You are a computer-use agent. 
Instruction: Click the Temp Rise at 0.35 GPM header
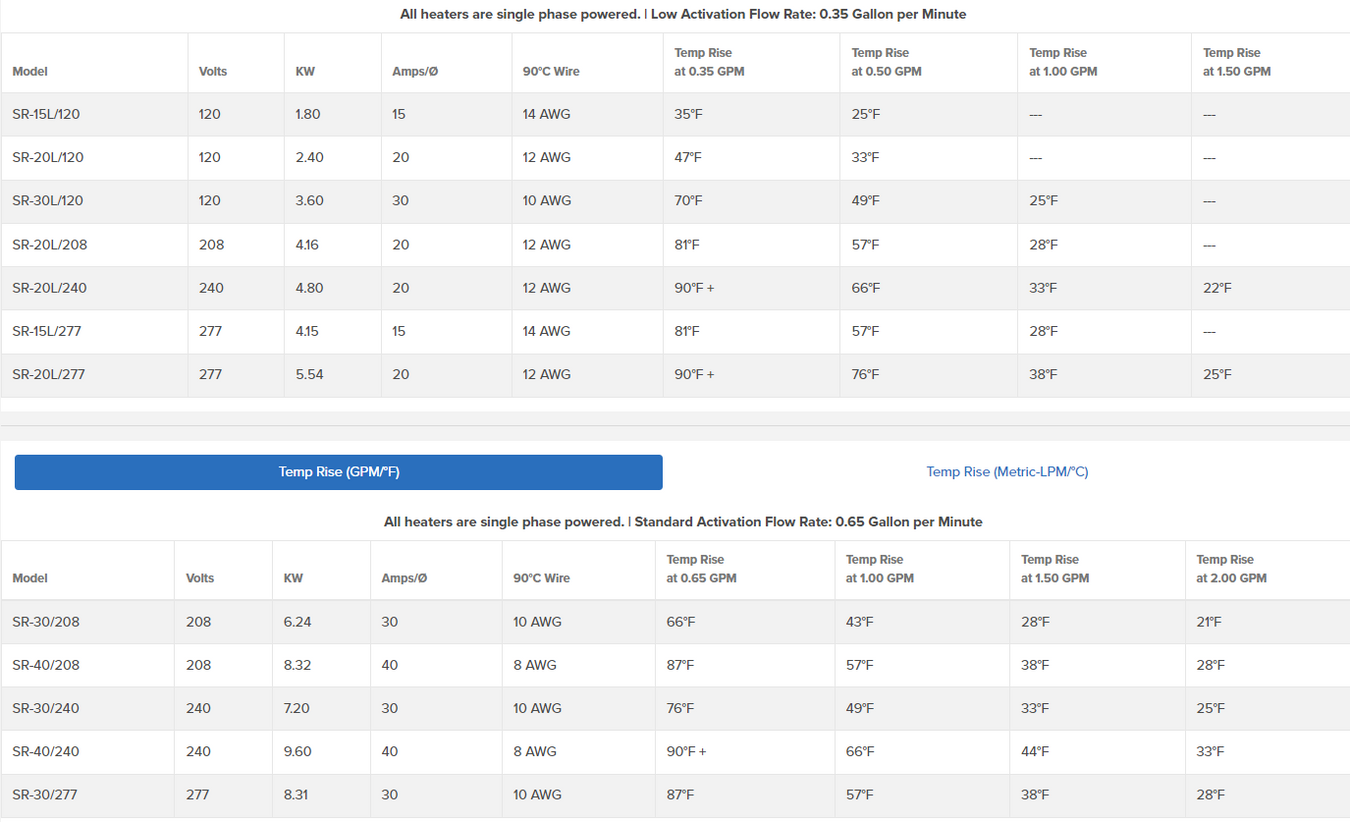(x=708, y=62)
